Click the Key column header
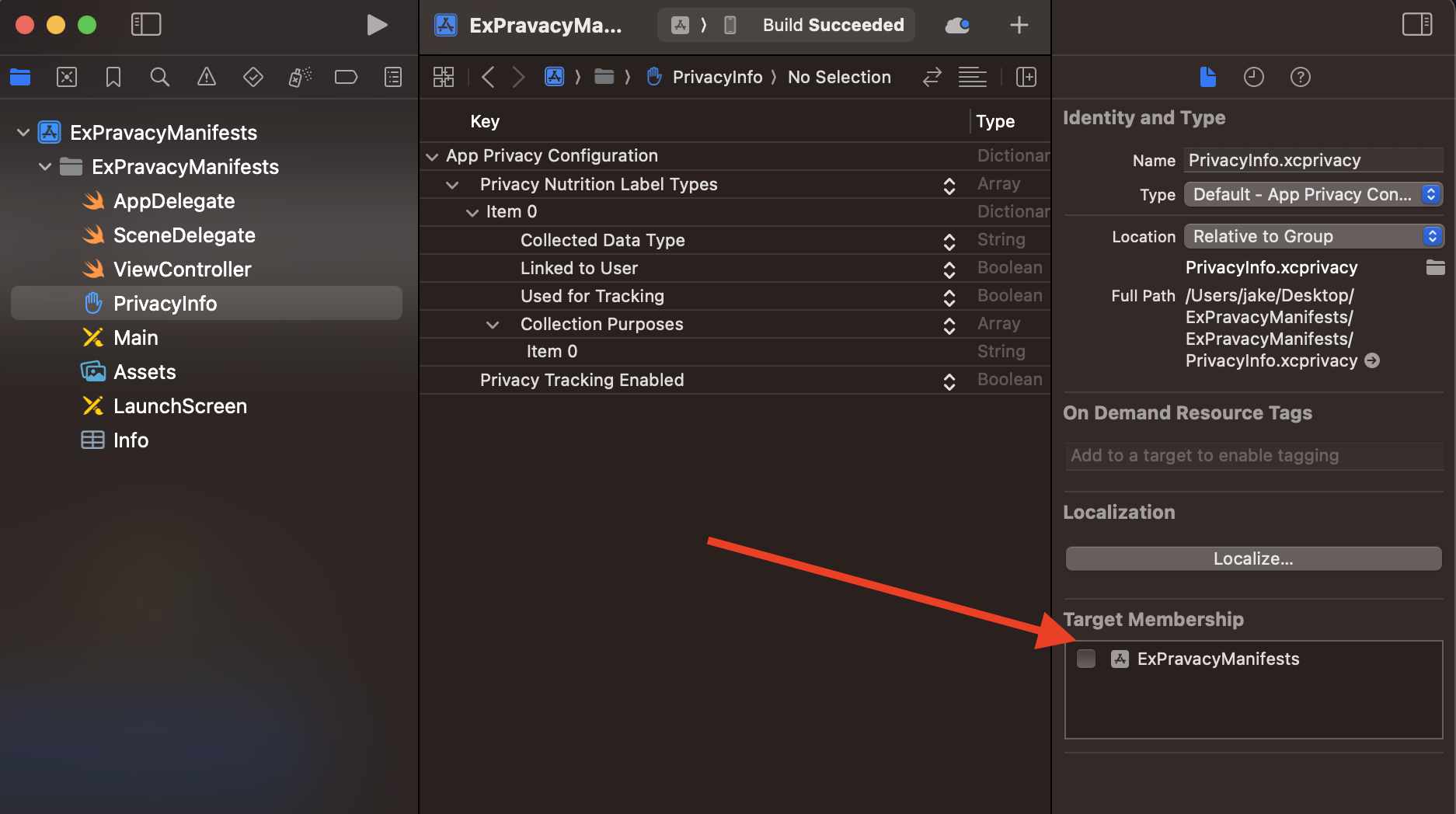 [x=485, y=122]
